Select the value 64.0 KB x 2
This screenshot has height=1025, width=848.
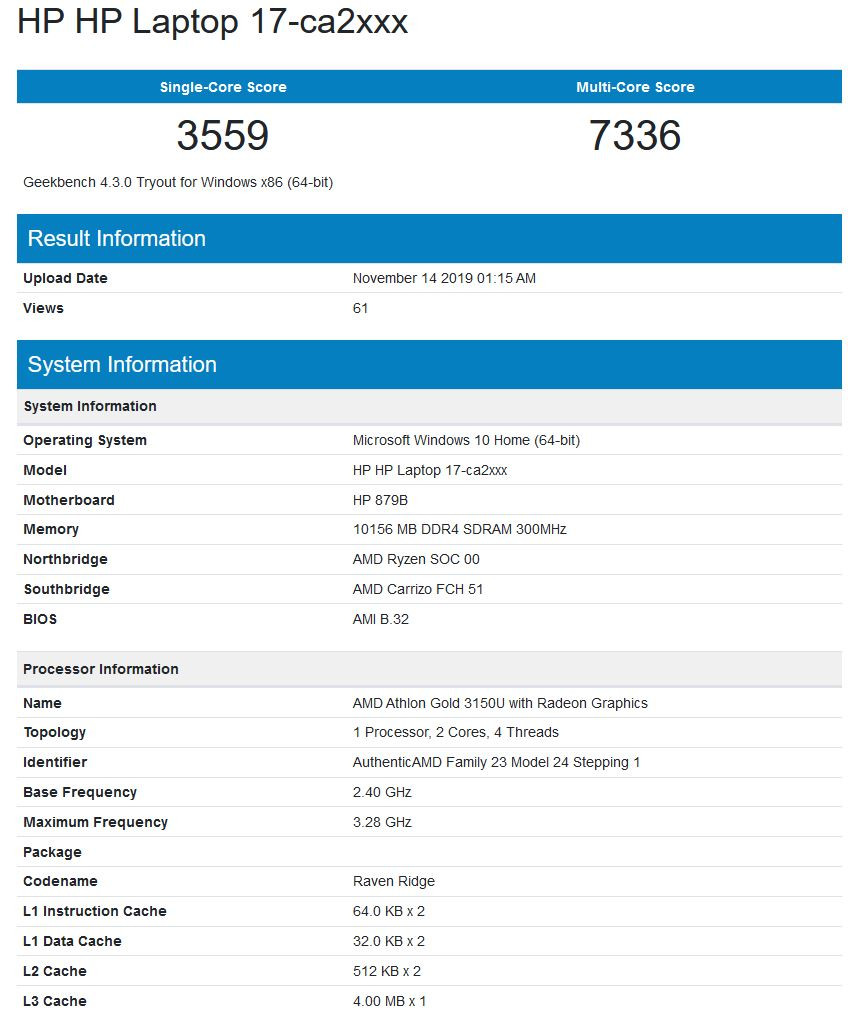coord(389,911)
